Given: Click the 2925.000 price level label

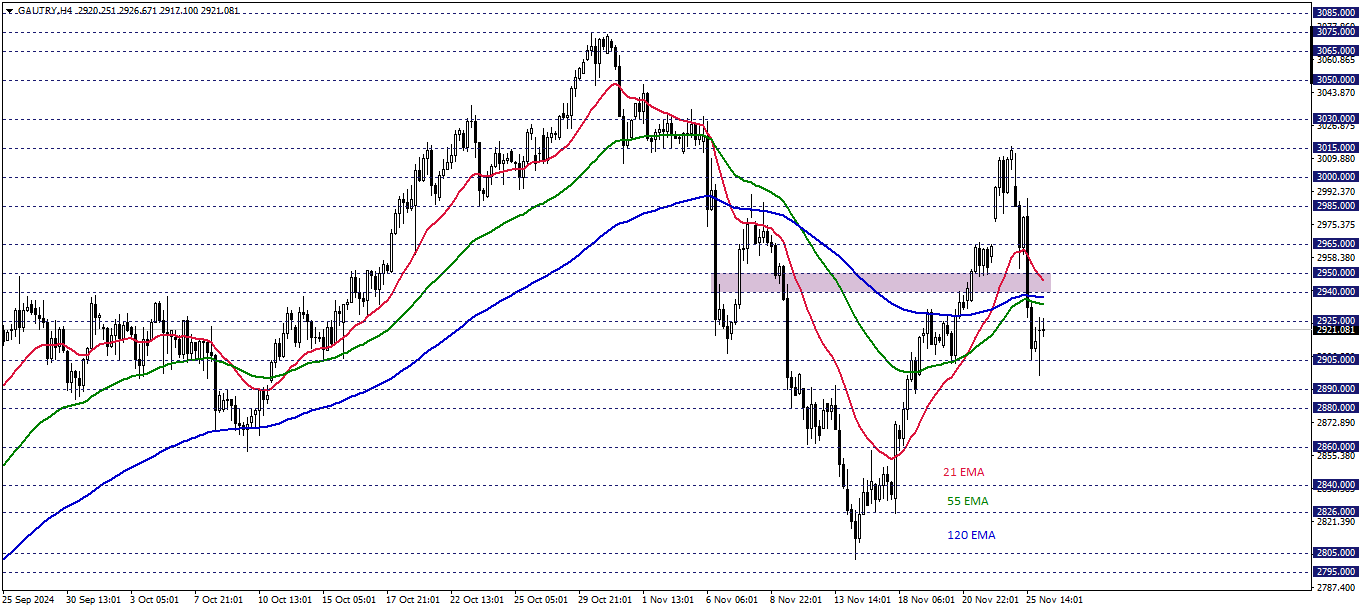Looking at the screenshot, I should [x=1336, y=321].
